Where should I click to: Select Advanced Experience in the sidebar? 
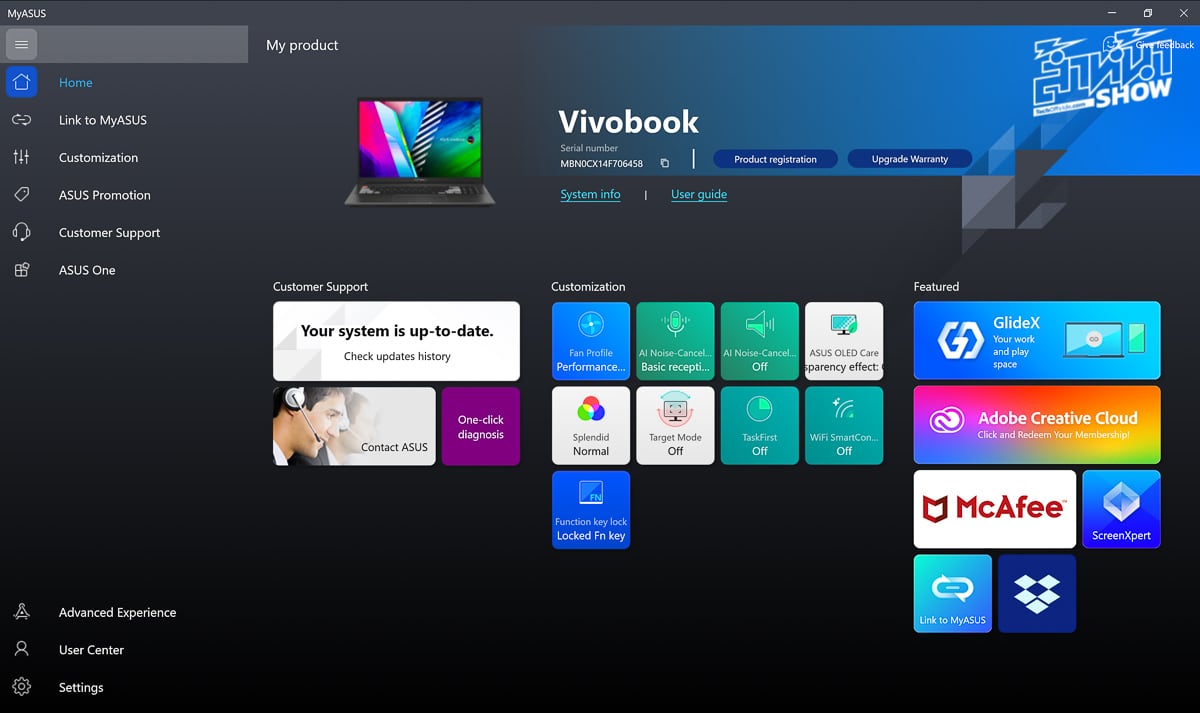(x=117, y=612)
